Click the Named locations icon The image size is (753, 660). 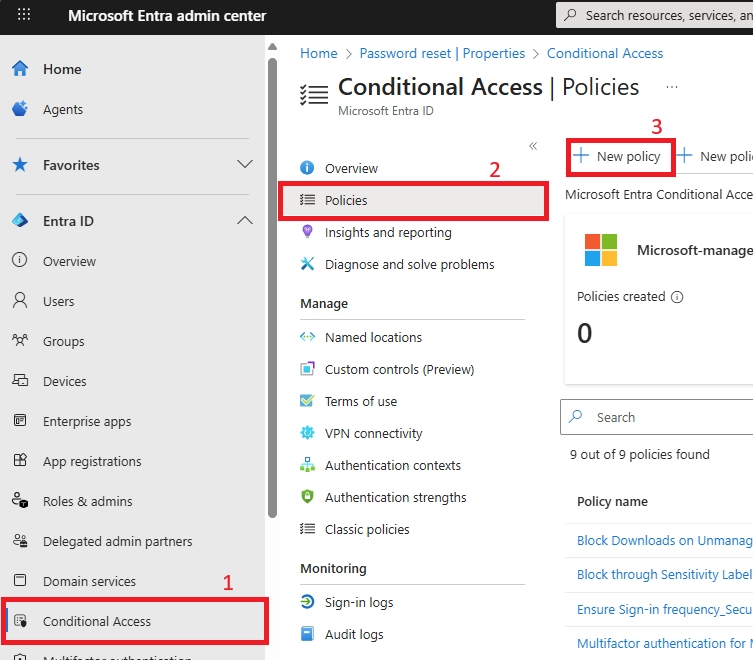click(x=307, y=337)
